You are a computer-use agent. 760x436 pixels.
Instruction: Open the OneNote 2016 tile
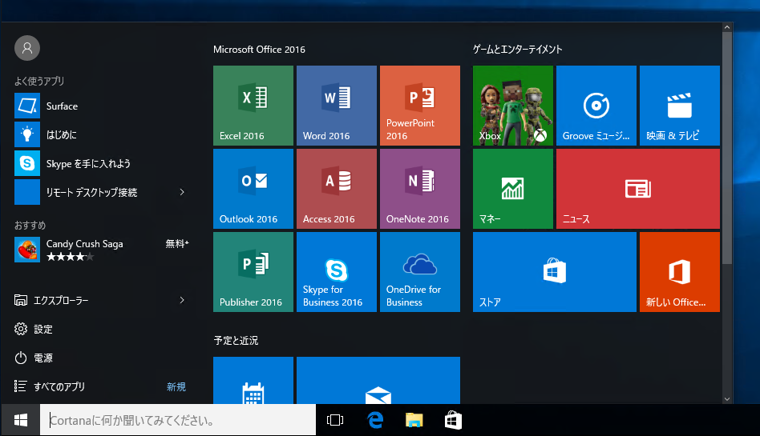420,189
